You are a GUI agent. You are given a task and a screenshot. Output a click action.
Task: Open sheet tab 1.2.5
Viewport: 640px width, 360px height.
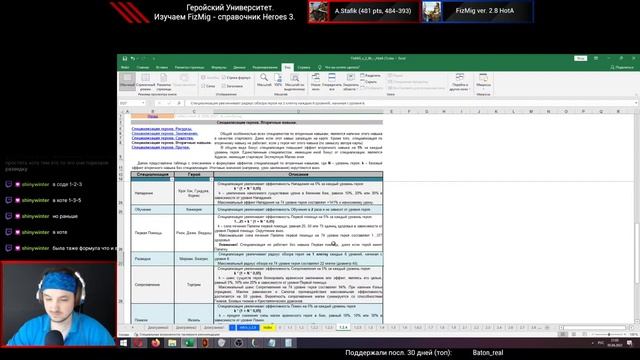(x=357, y=327)
